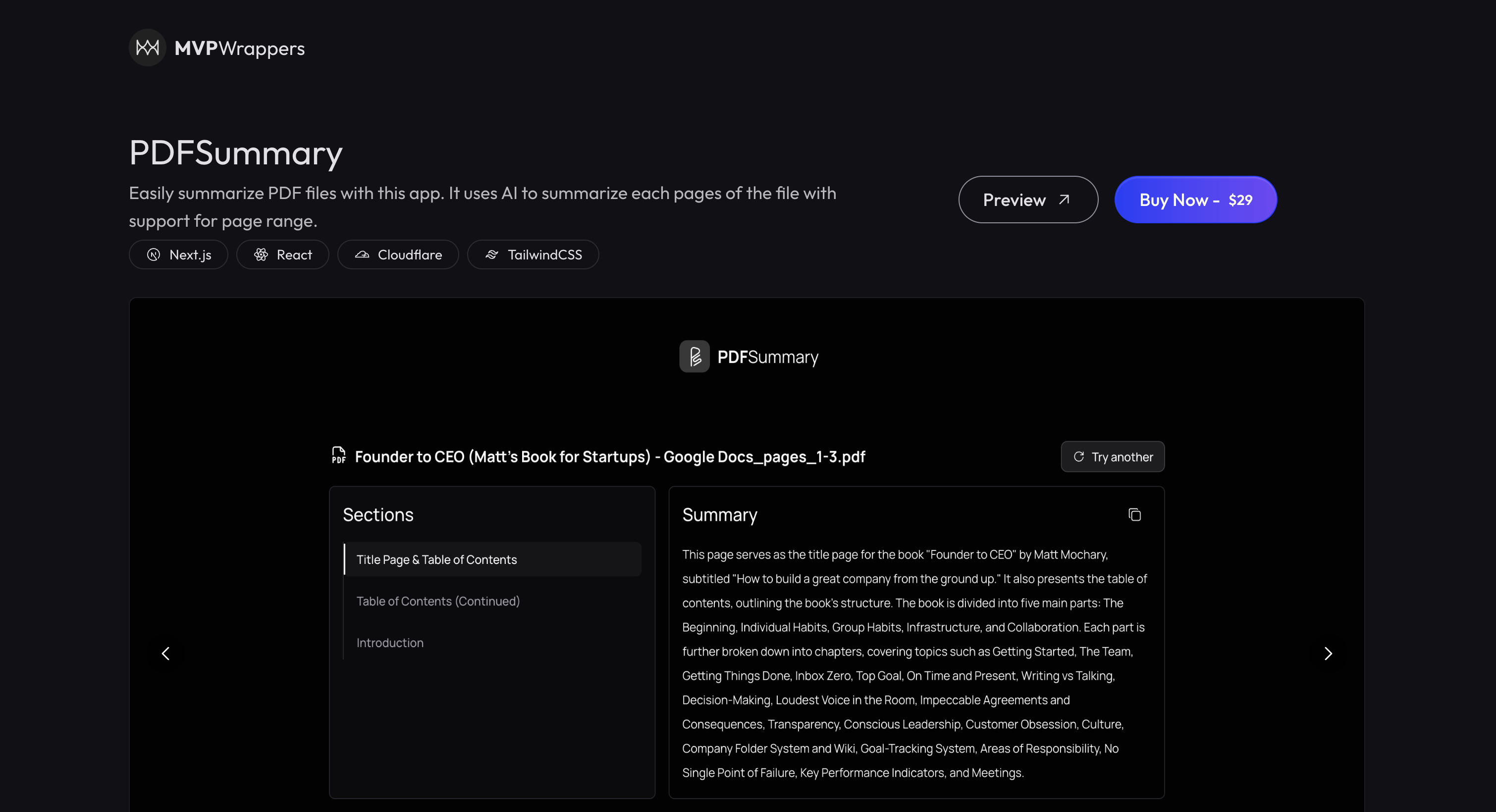Select the TailwindCSS tag
Screen dimensions: 1496x812
[x=533, y=255]
